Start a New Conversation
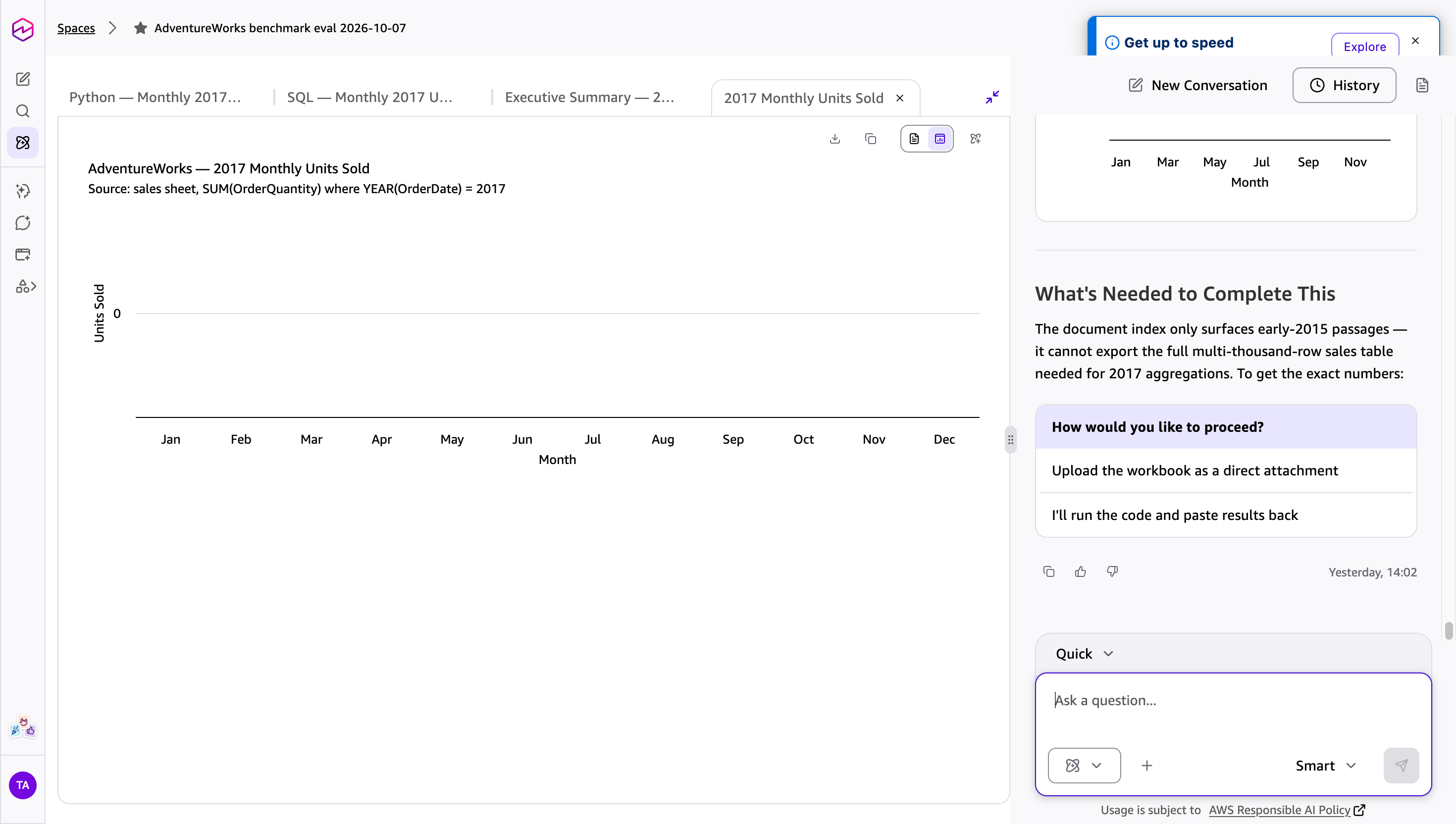 point(1197,86)
